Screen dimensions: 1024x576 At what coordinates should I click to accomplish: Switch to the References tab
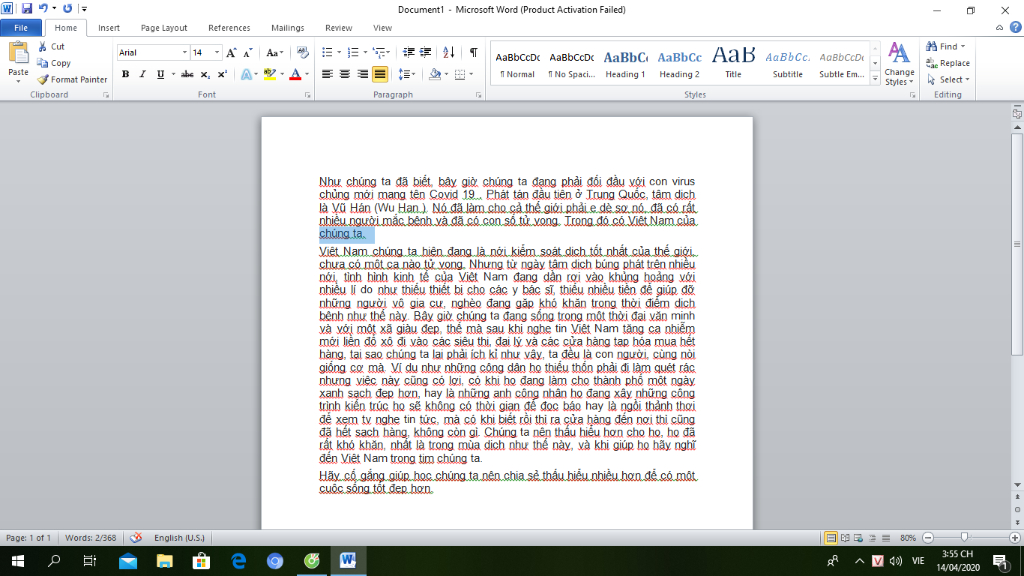(229, 27)
